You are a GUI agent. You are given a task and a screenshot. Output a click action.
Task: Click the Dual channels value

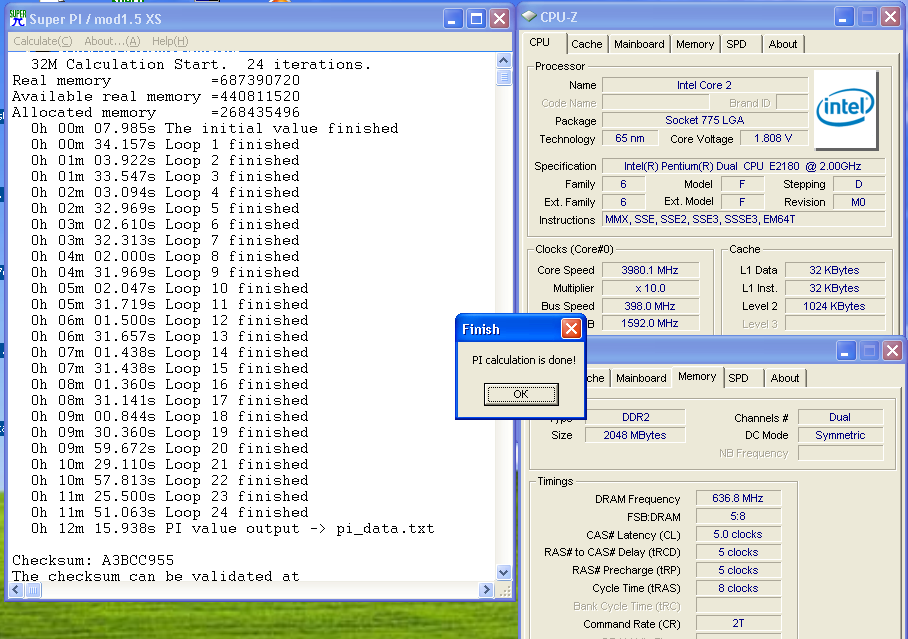[x=840, y=417]
